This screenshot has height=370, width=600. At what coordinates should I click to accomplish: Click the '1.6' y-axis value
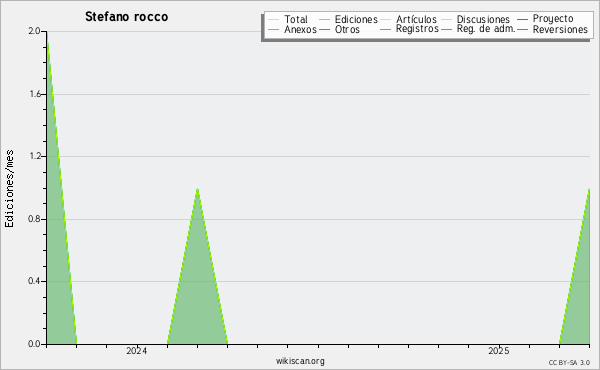34,94
